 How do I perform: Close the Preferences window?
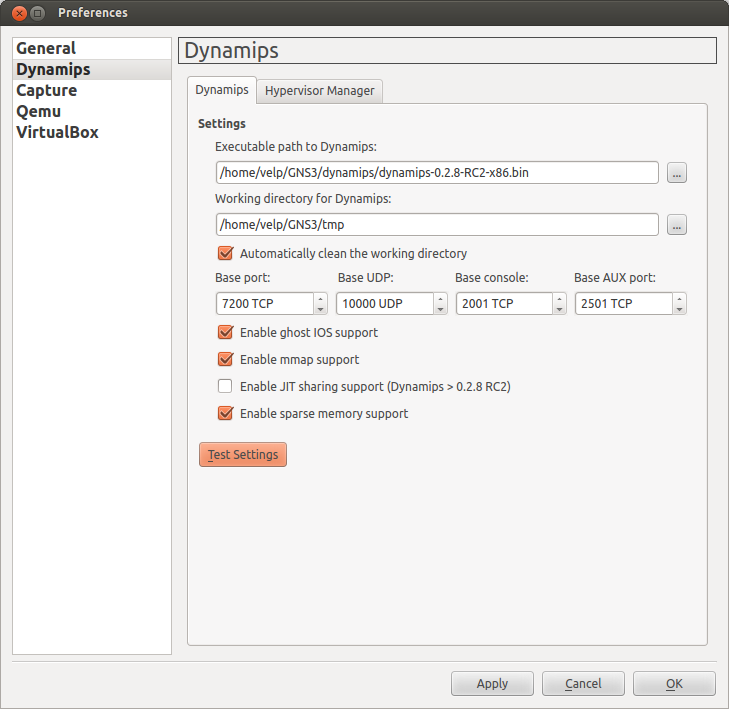pos(20,13)
